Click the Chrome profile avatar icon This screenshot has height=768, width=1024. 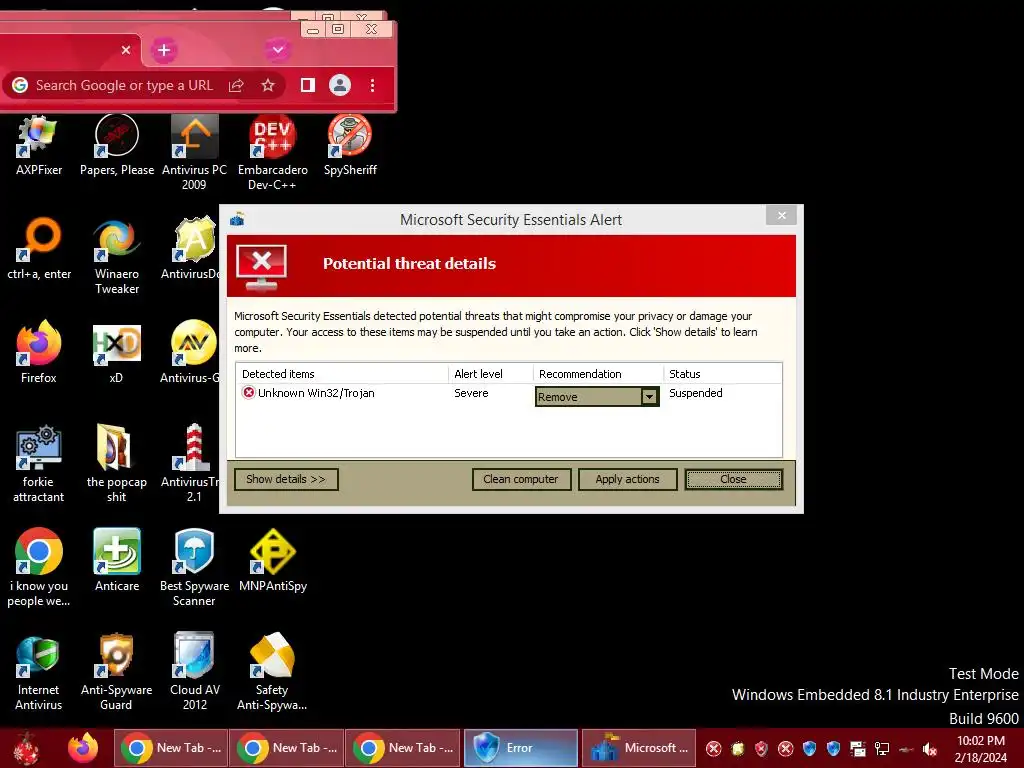(340, 85)
